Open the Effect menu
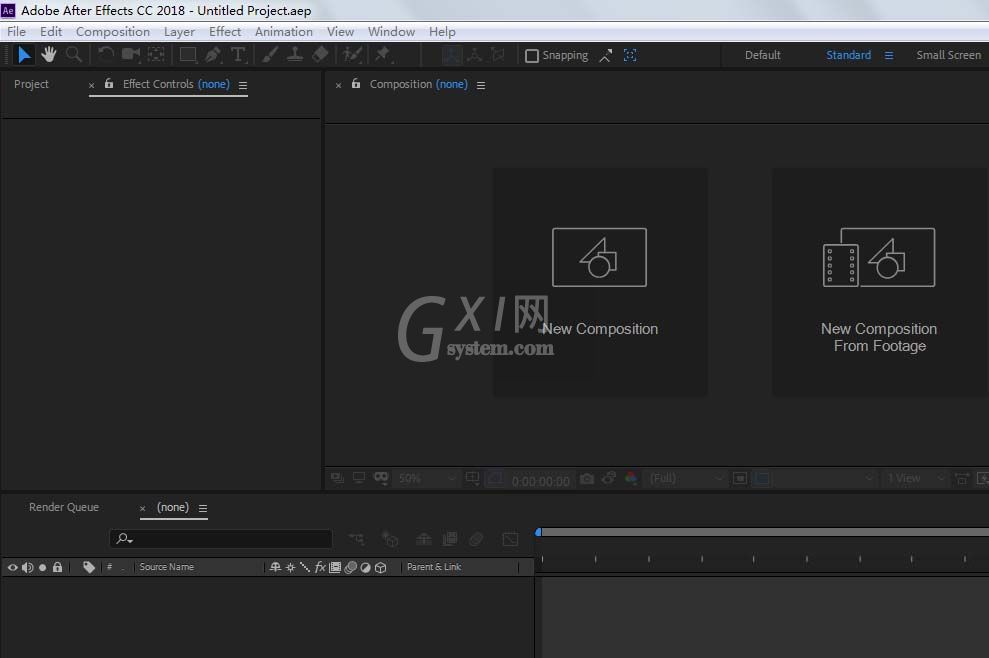The height and width of the screenshot is (658, 989). click(225, 32)
